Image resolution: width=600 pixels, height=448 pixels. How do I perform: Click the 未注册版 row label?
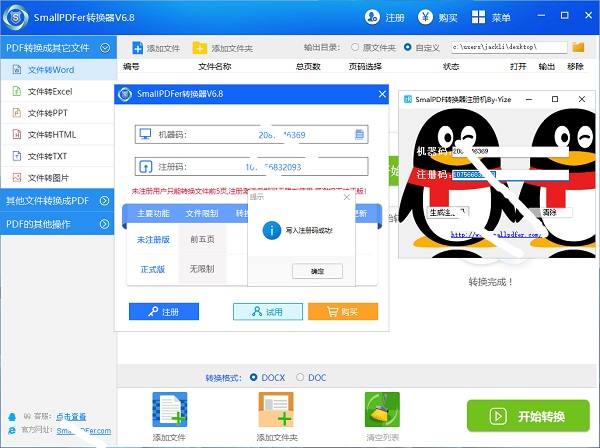153,239
